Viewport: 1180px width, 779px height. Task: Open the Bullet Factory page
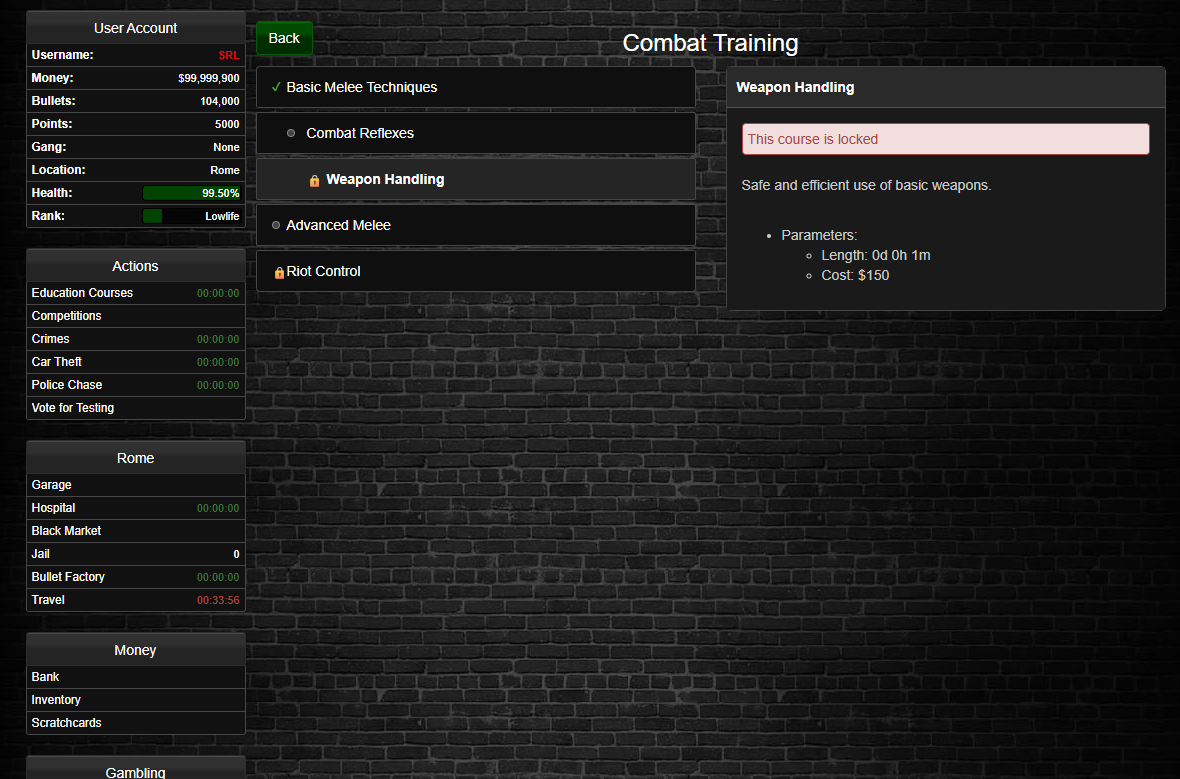(x=68, y=577)
